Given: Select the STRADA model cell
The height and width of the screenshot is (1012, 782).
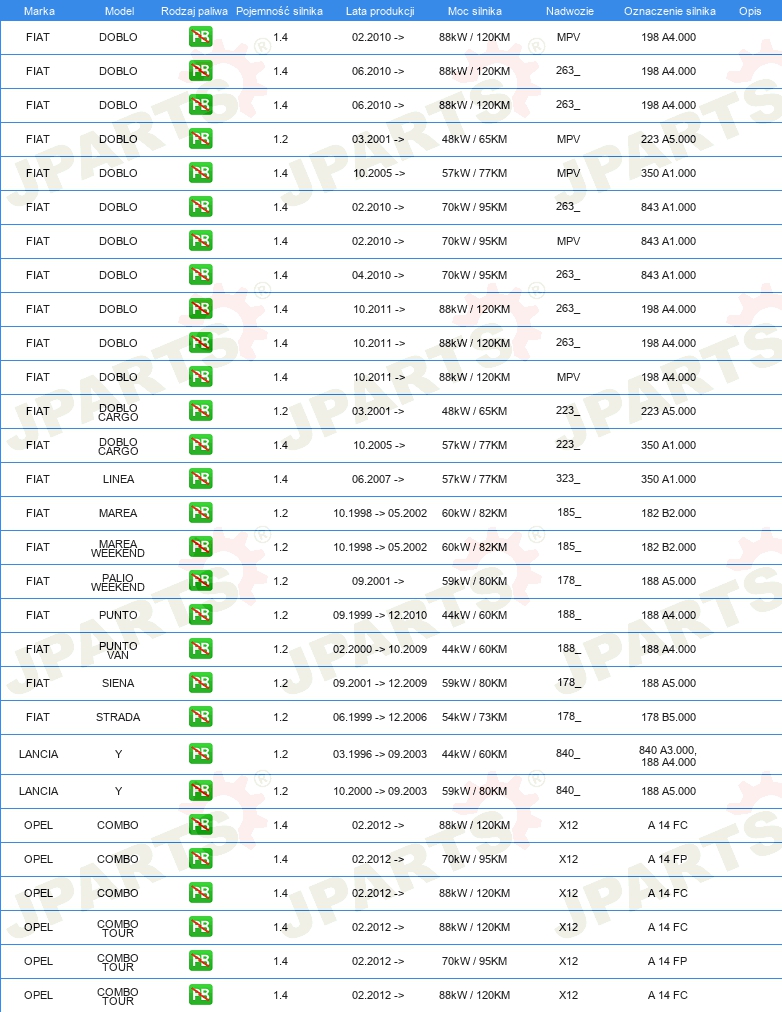Looking at the screenshot, I should 118,717.
